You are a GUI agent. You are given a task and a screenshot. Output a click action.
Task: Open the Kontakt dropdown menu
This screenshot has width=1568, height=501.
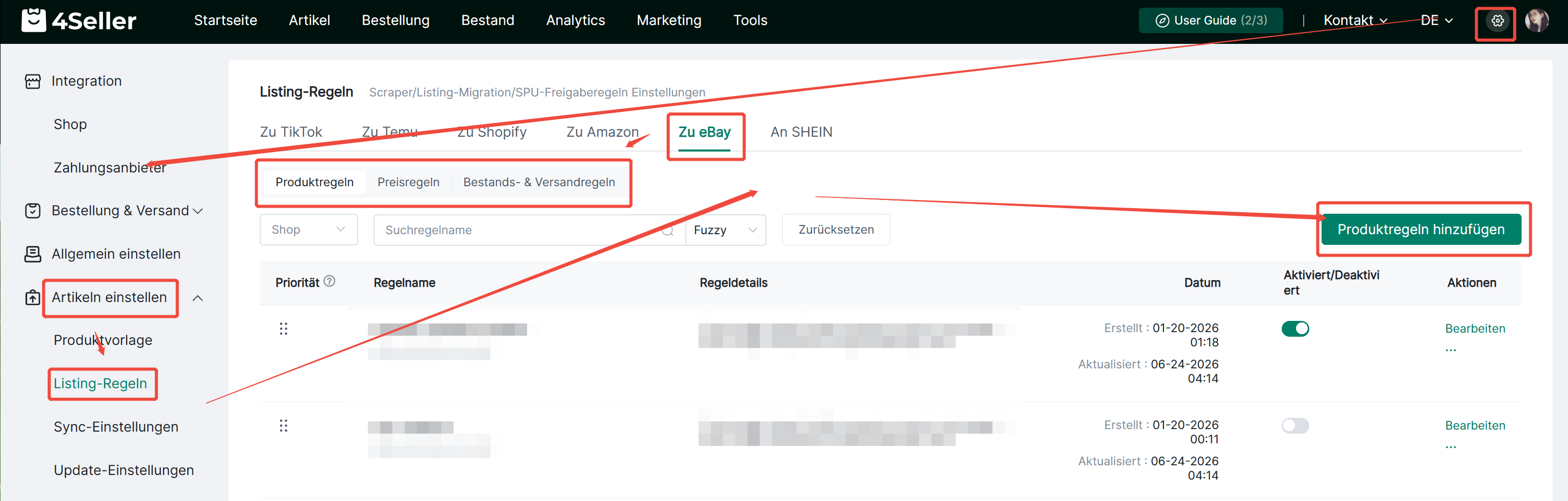point(1355,21)
